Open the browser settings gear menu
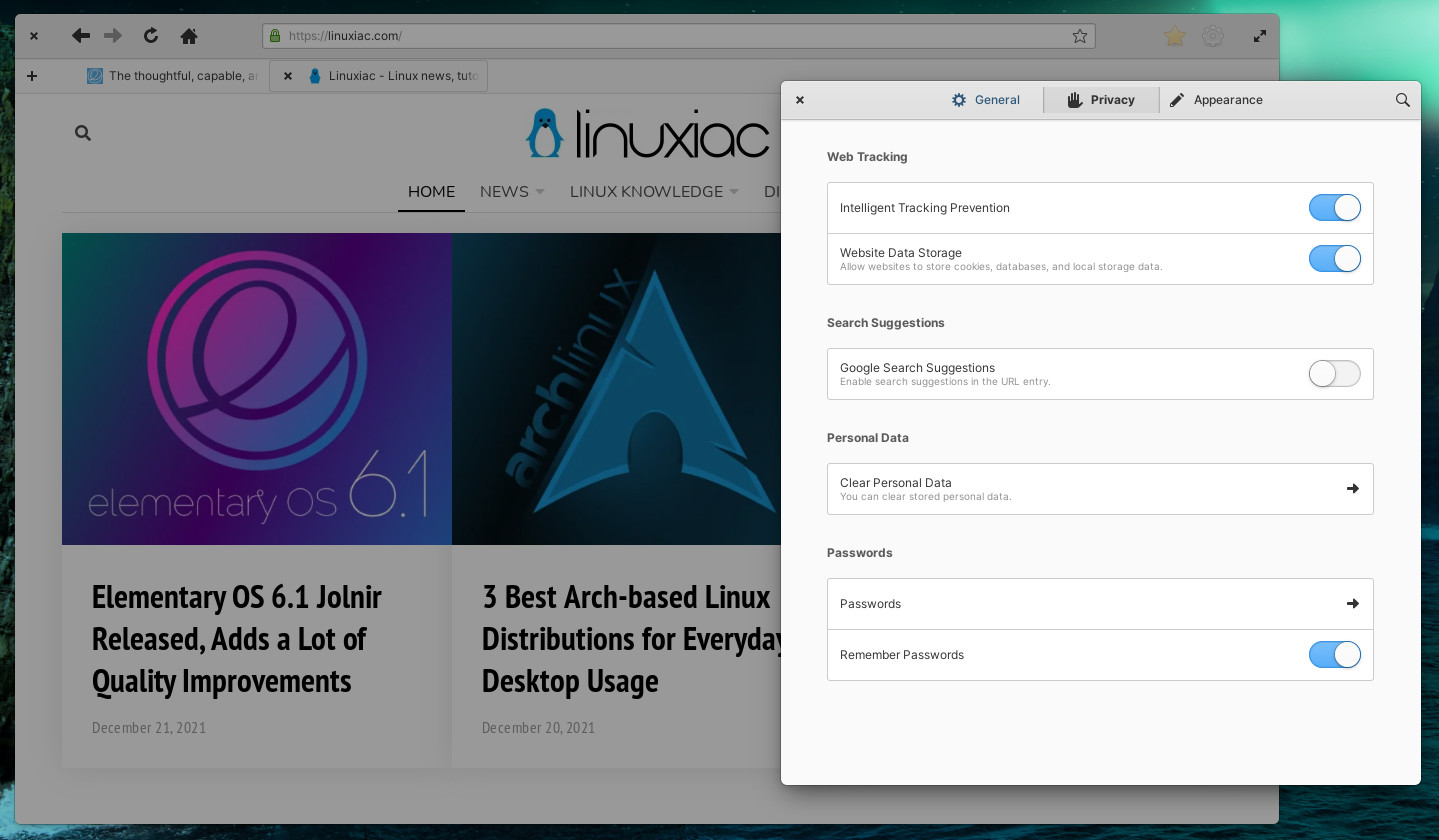 point(1213,36)
